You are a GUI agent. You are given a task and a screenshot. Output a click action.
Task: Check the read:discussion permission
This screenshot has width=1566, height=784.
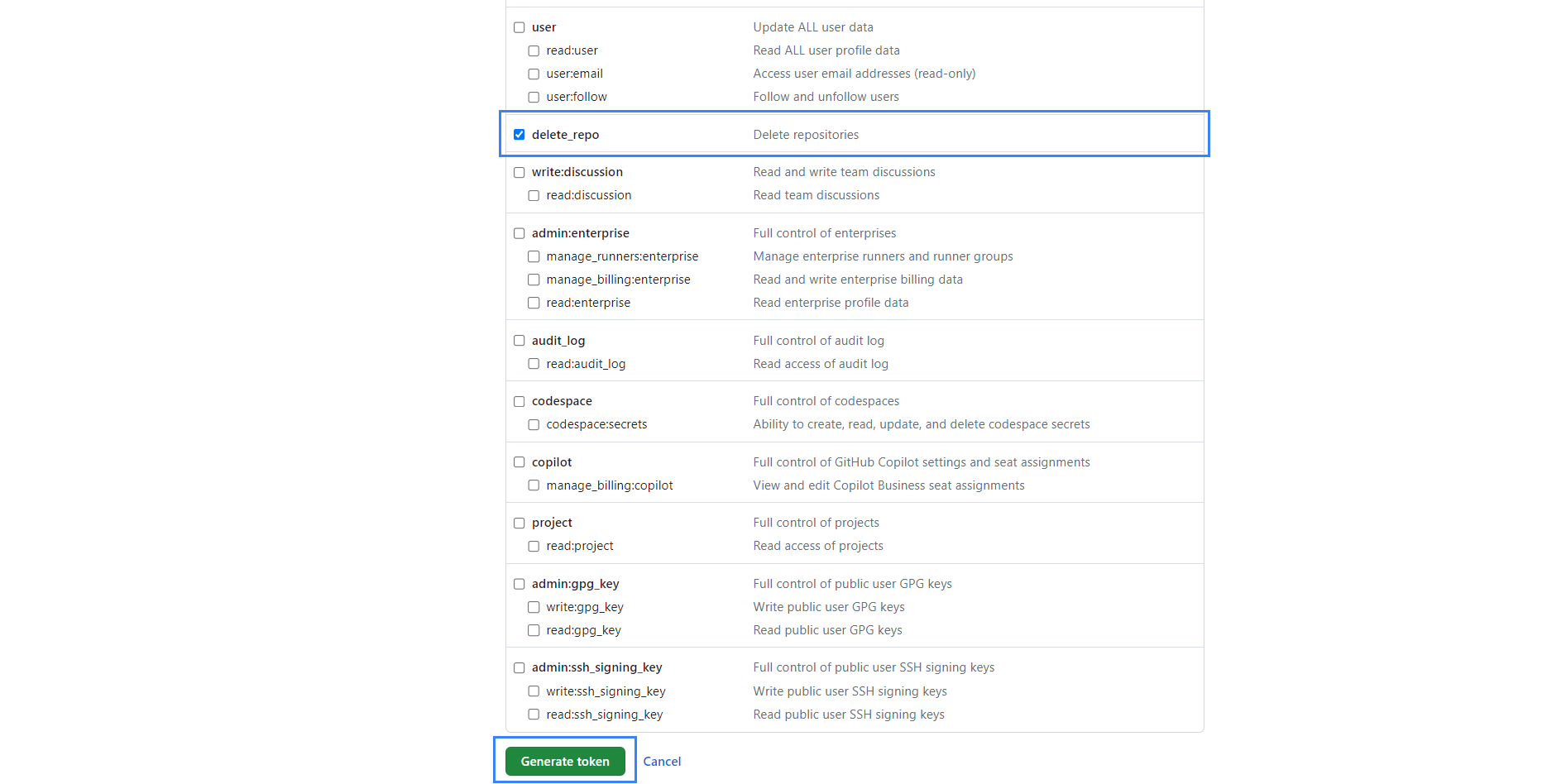[x=534, y=195]
